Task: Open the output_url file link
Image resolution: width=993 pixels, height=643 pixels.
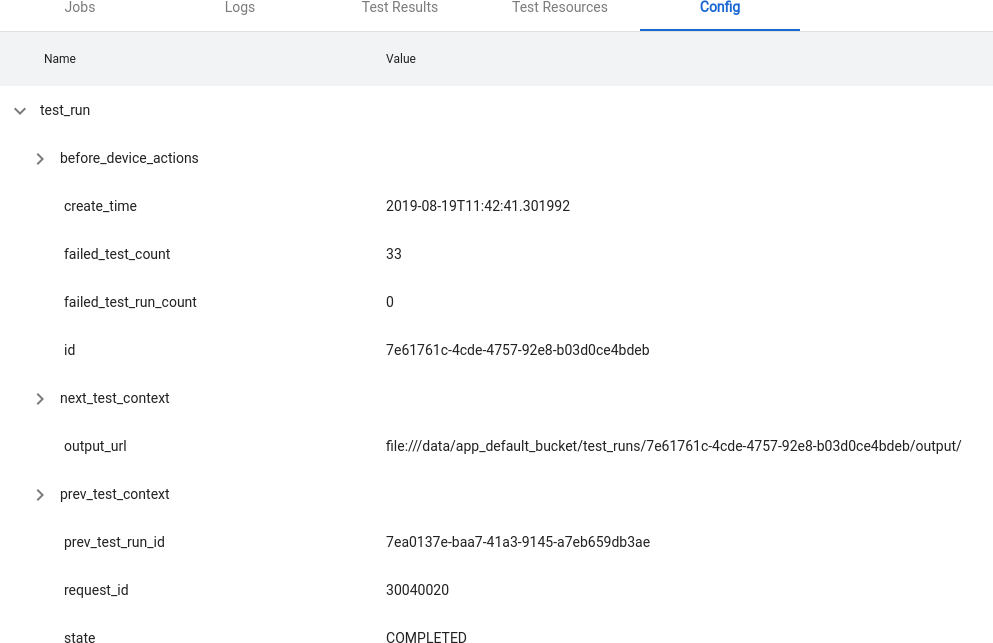Action: click(673, 446)
